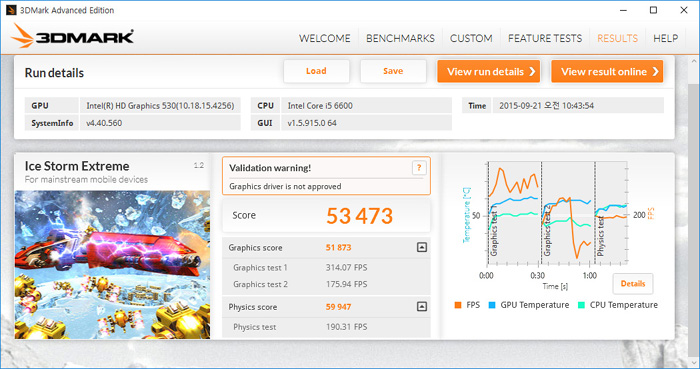Click Physics test result 190.31 FPS
This screenshot has height=369, width=700.
pyautogui.click(x=346, y=327)
